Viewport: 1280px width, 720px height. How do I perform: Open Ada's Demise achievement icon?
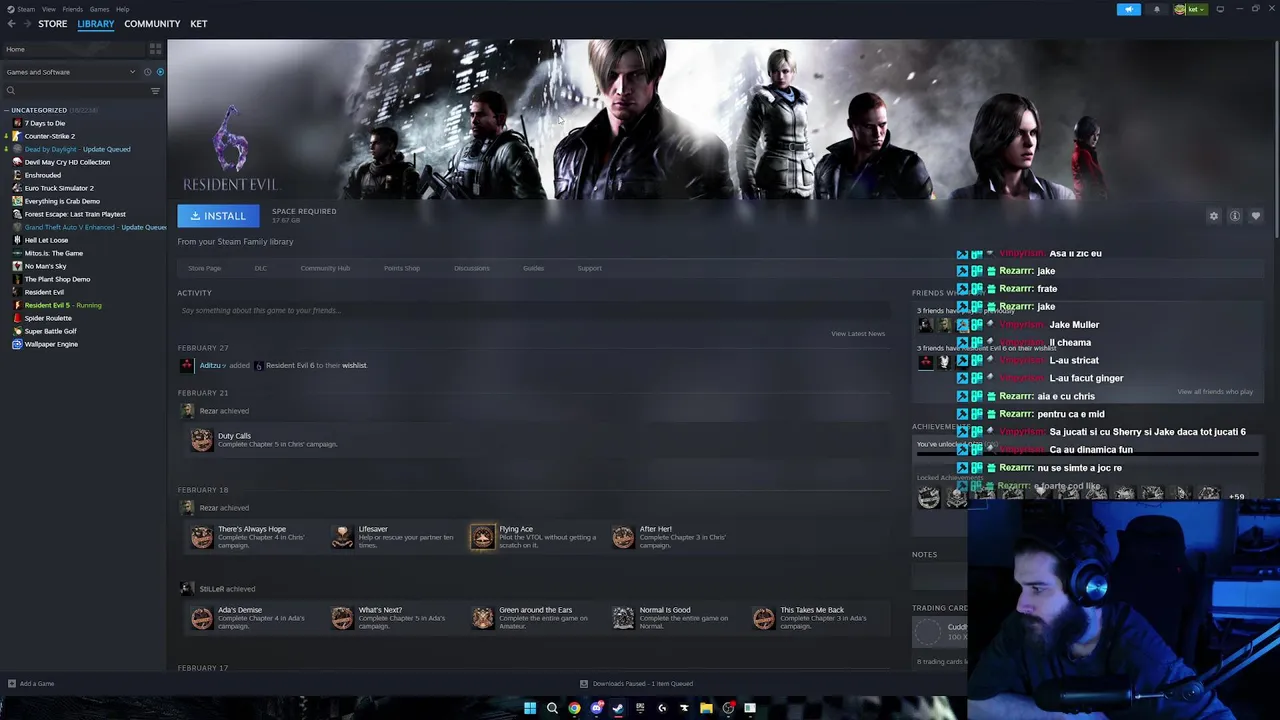201,618
